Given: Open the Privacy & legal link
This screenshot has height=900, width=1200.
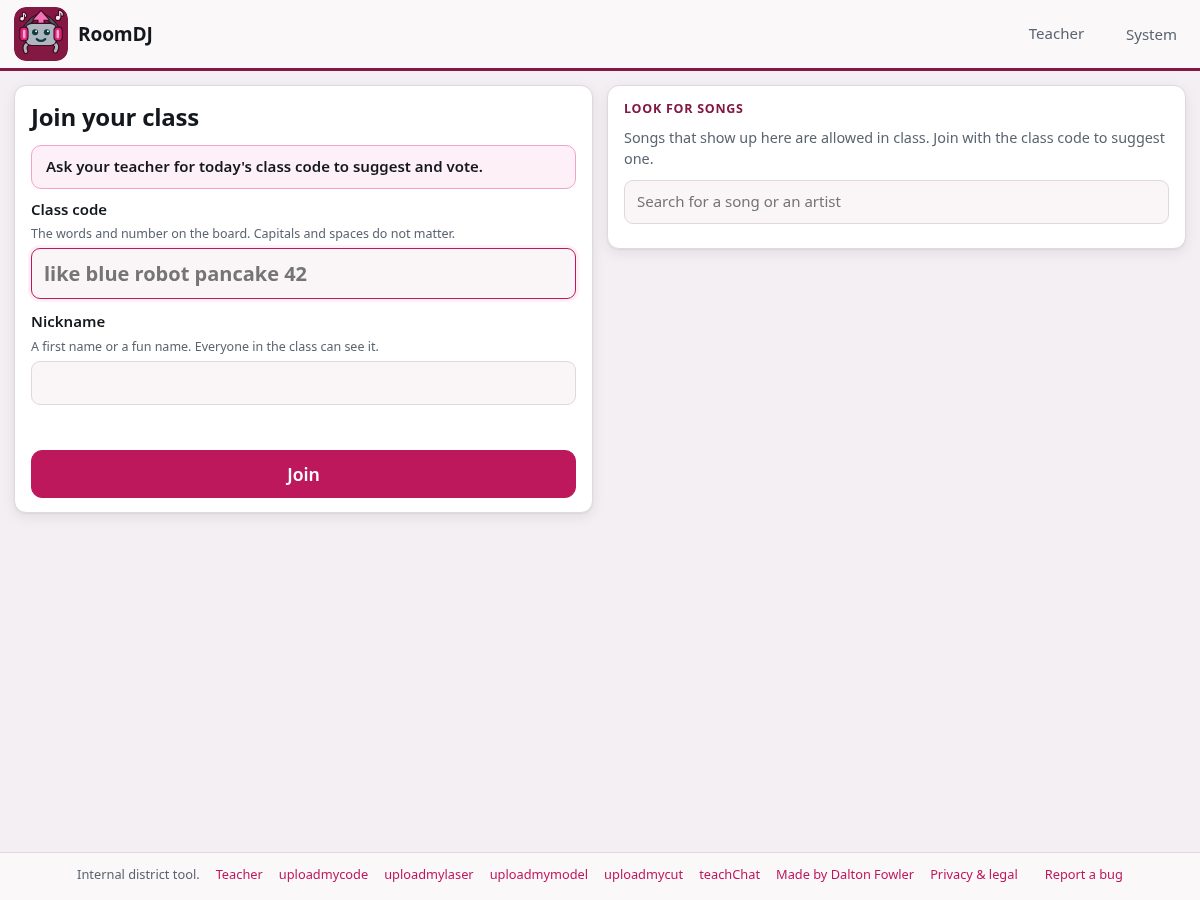Looking at the screenshot, I should tap(974, 874).
